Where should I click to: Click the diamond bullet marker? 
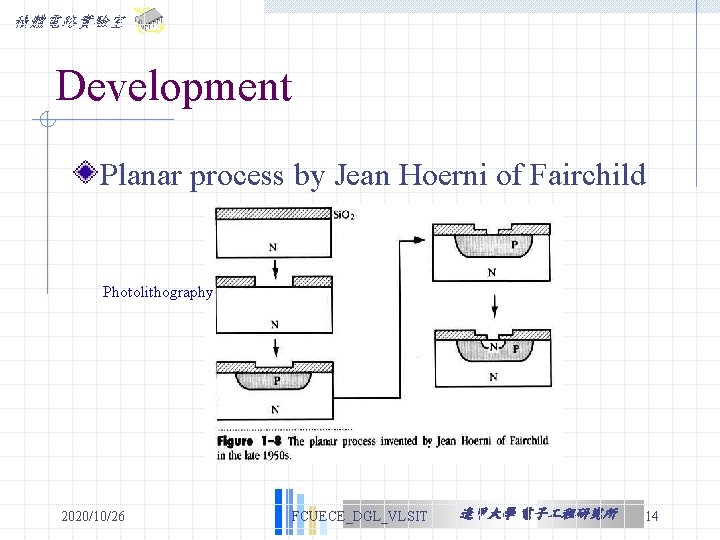point(85,173)
